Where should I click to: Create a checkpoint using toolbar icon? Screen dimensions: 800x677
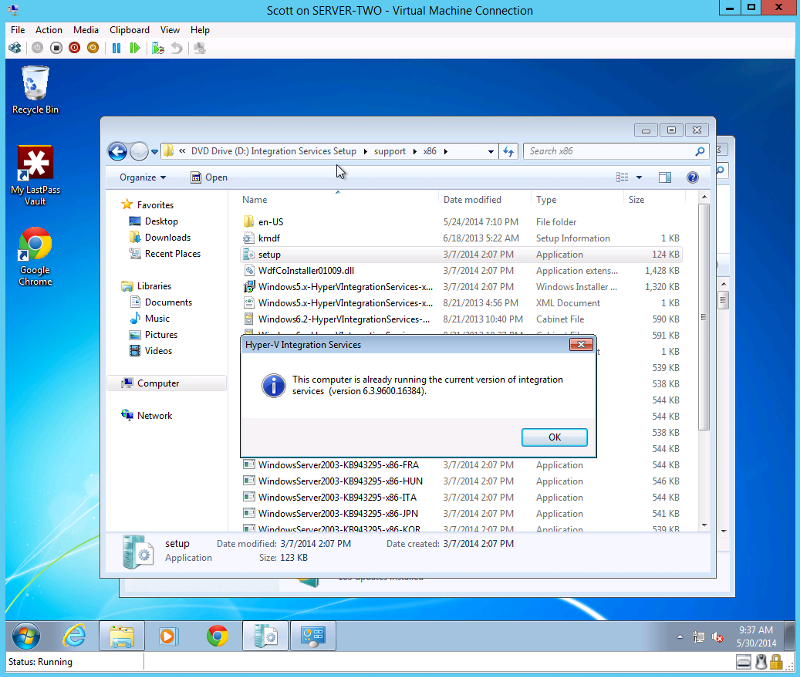tap(158, 48)
